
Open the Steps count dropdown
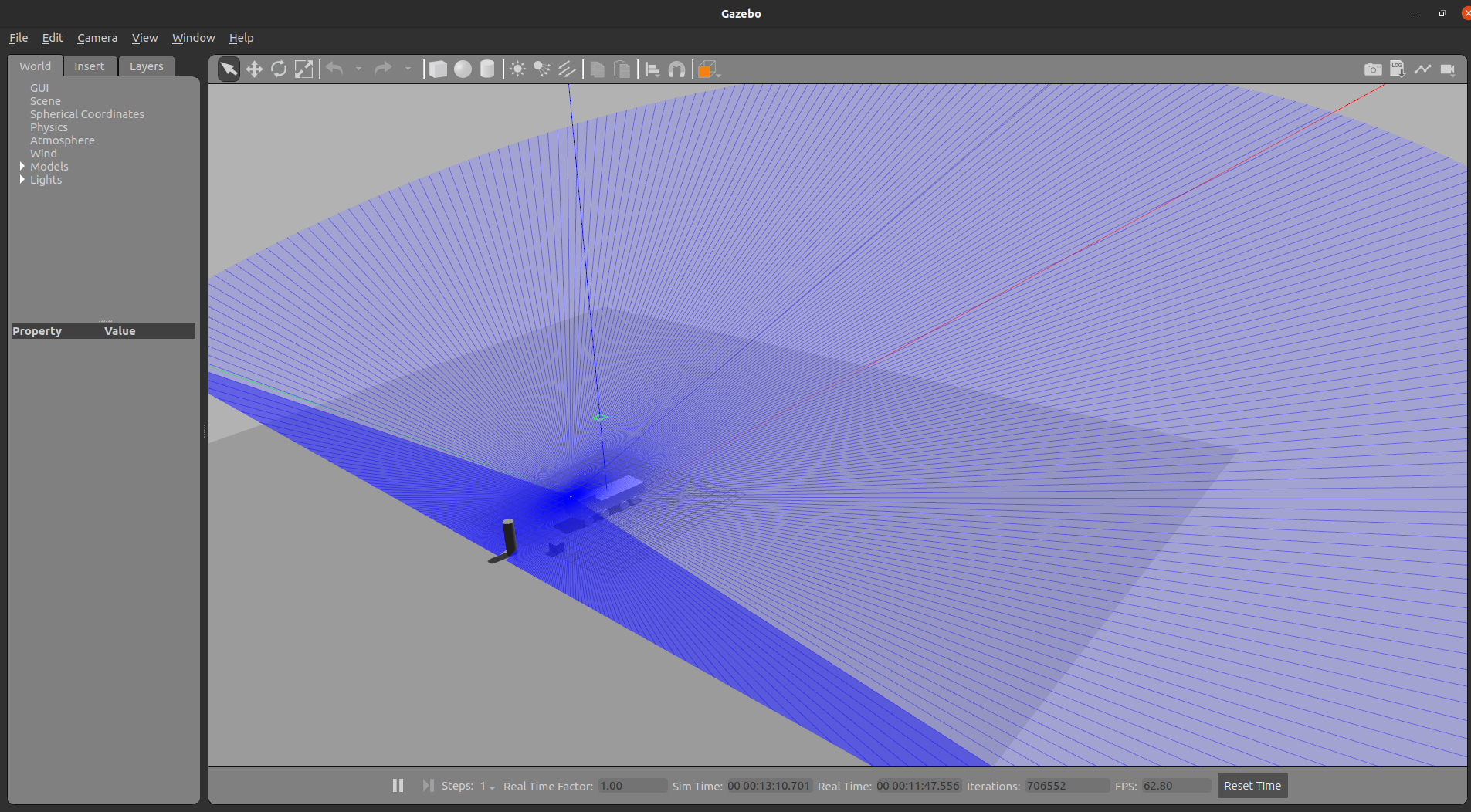[x=487, y=786]
